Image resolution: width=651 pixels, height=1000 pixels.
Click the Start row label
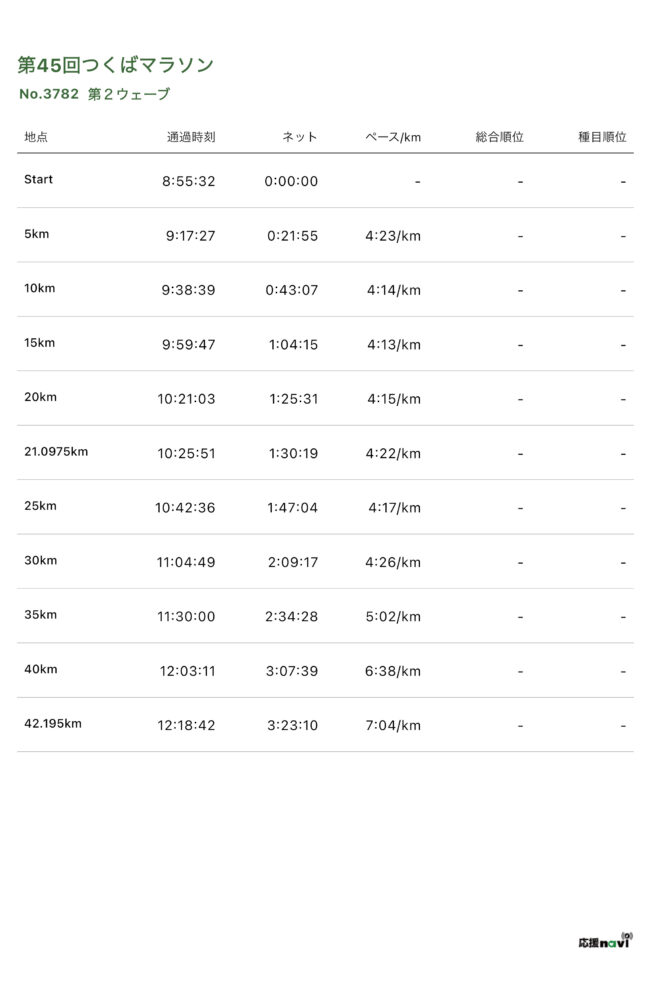pyautogui.click(x=39, y=180)
